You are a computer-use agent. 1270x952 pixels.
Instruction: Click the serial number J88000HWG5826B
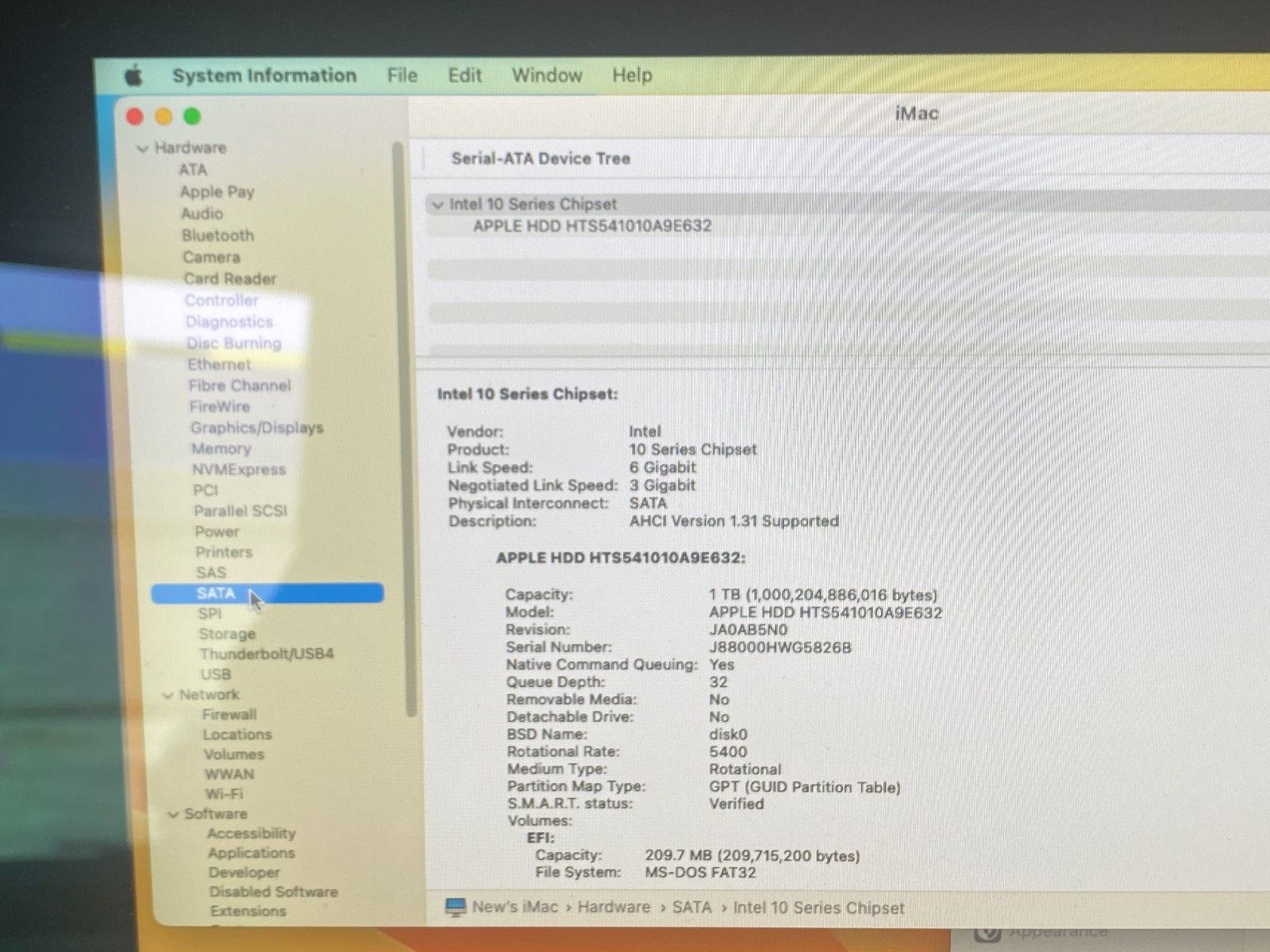[x=780, y=647]
